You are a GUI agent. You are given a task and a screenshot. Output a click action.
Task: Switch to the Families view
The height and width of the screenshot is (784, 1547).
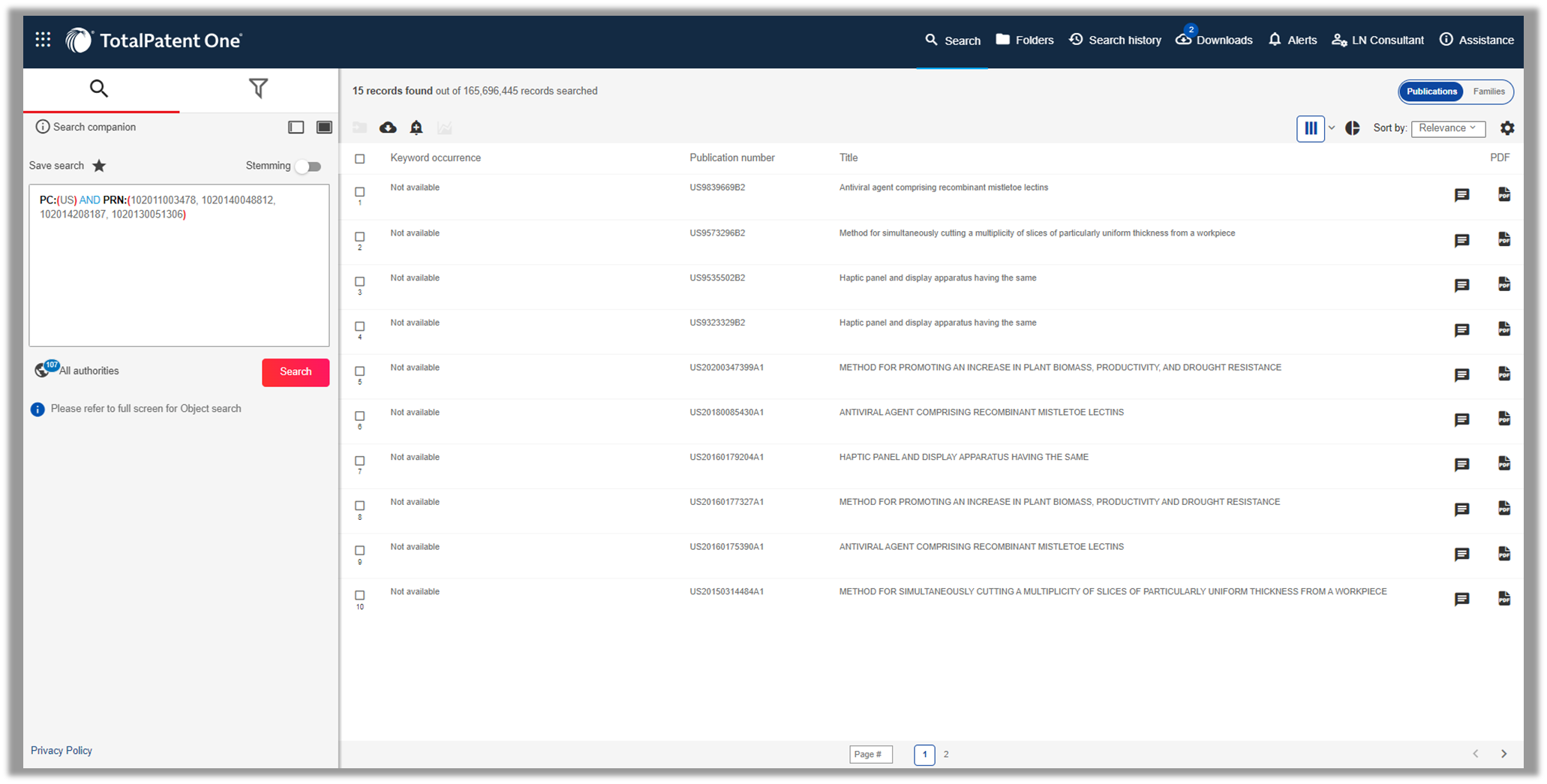point(1488,92)
